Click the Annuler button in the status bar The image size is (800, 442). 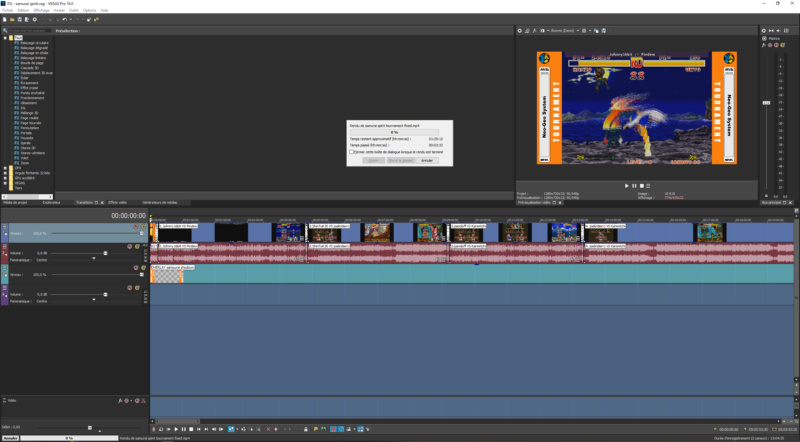10,438
